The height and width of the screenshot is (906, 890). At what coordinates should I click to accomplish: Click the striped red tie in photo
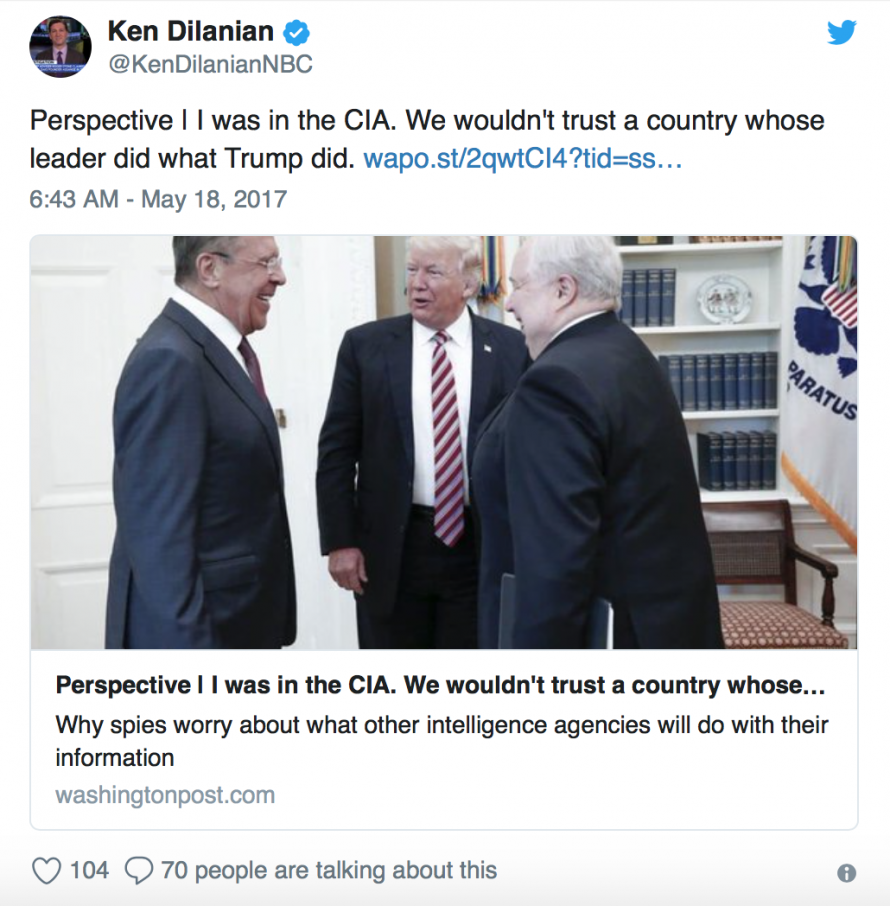click(447, 438)
